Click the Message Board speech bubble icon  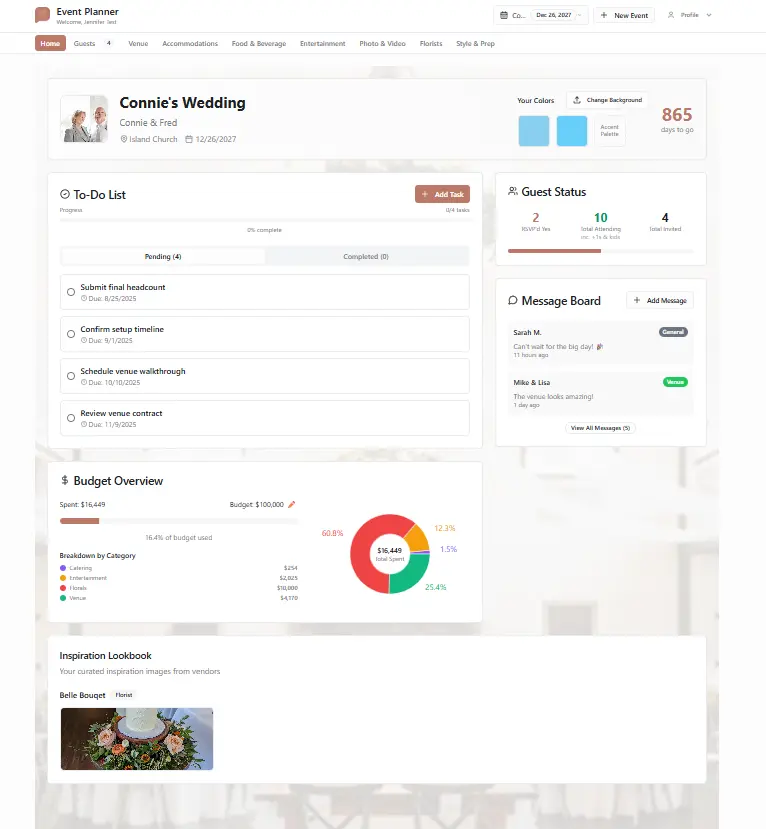[x=513, y=300]
